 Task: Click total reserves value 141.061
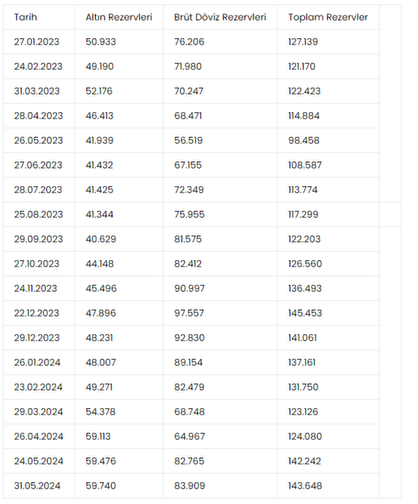pyautogui.click(x=302, y=338)
